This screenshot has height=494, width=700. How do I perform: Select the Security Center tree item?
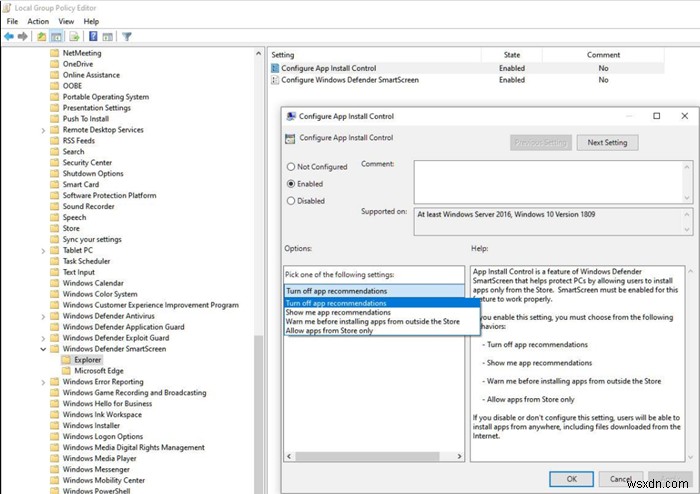click(87, 163)
